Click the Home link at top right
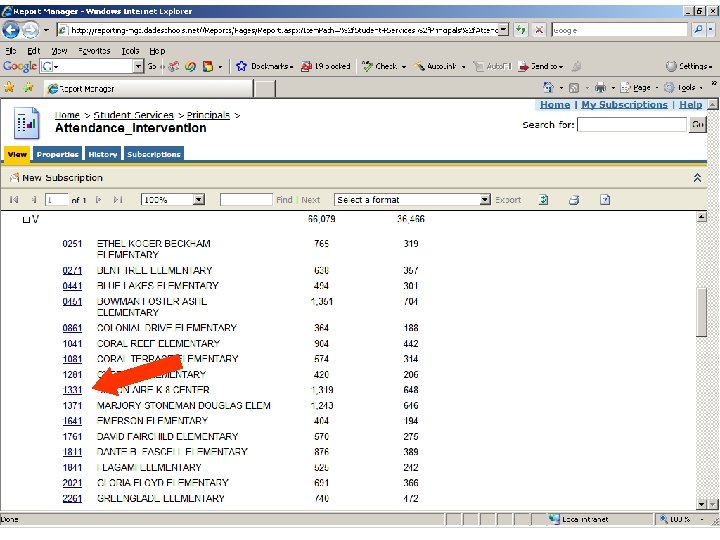 pos(555,105)
